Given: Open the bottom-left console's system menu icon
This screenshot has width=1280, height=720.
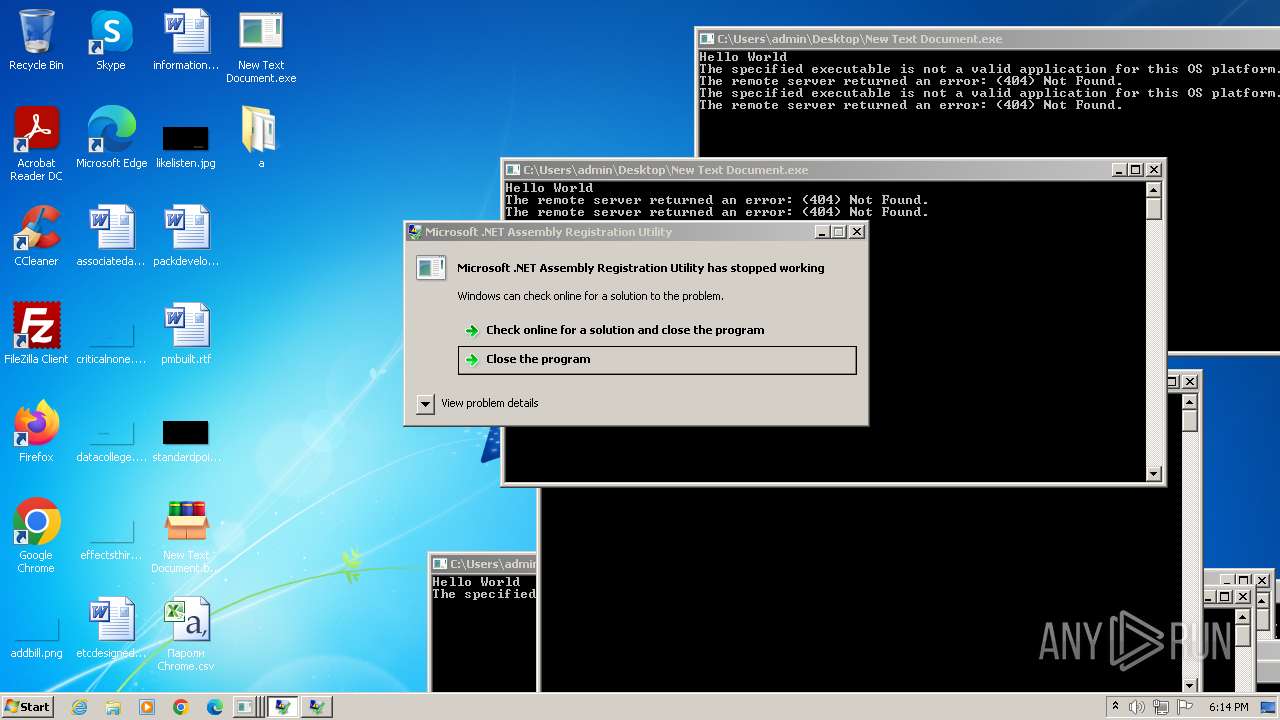Looking at the screenshot, I should pyautogui.click(x=440, y=564).
